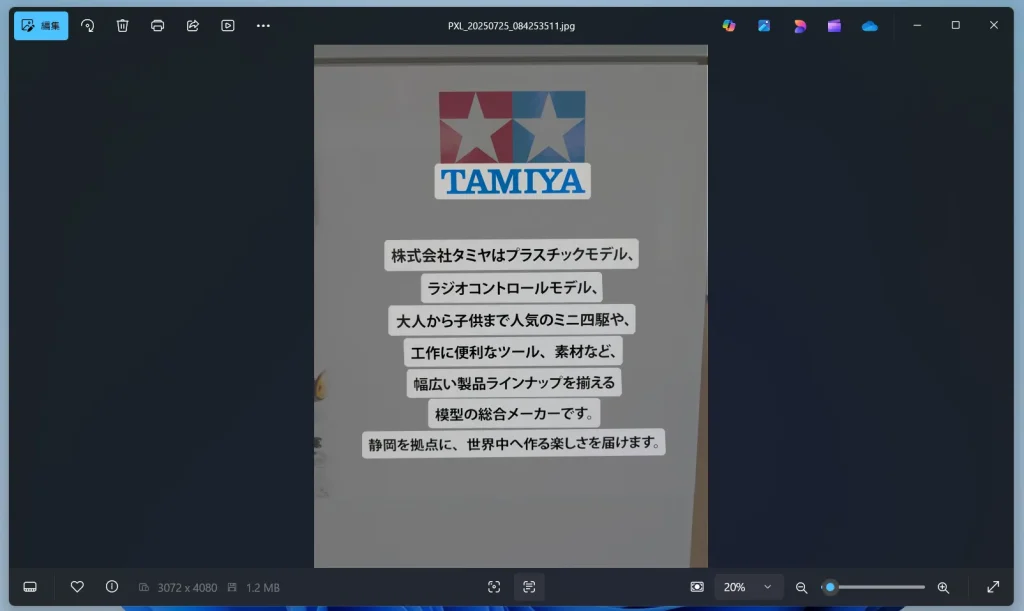Select the detected TAMIYA logo text
The height and width of the screenshot is (611, 1024).
point(513,181)
